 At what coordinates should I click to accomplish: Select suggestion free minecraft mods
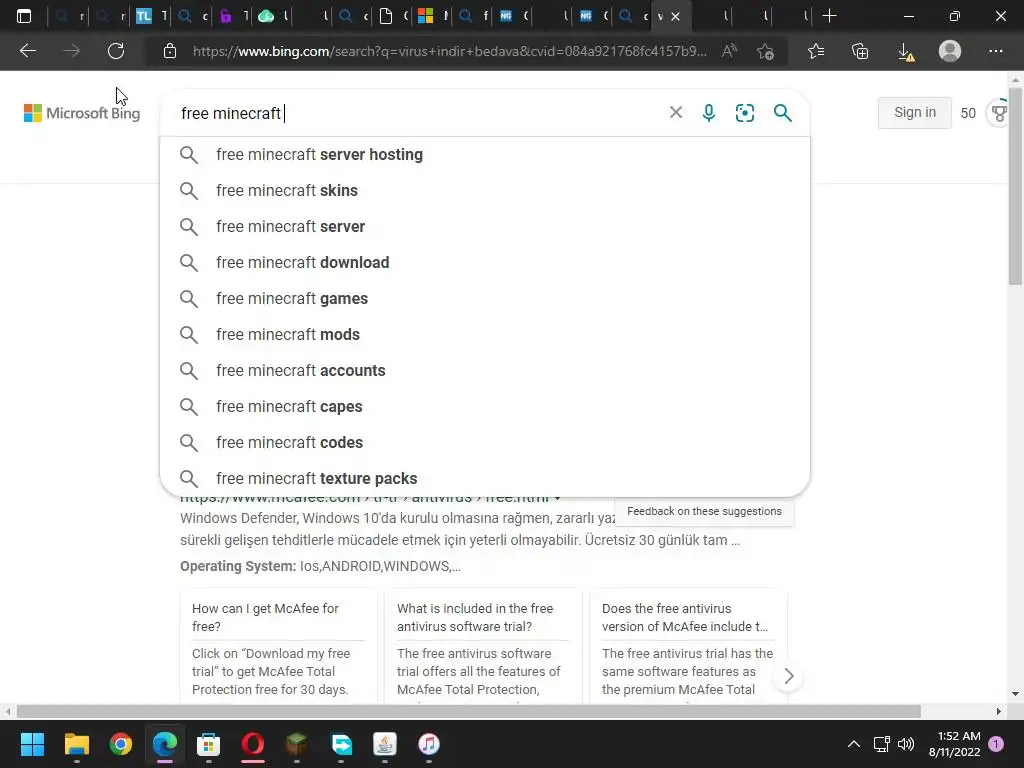485,334
